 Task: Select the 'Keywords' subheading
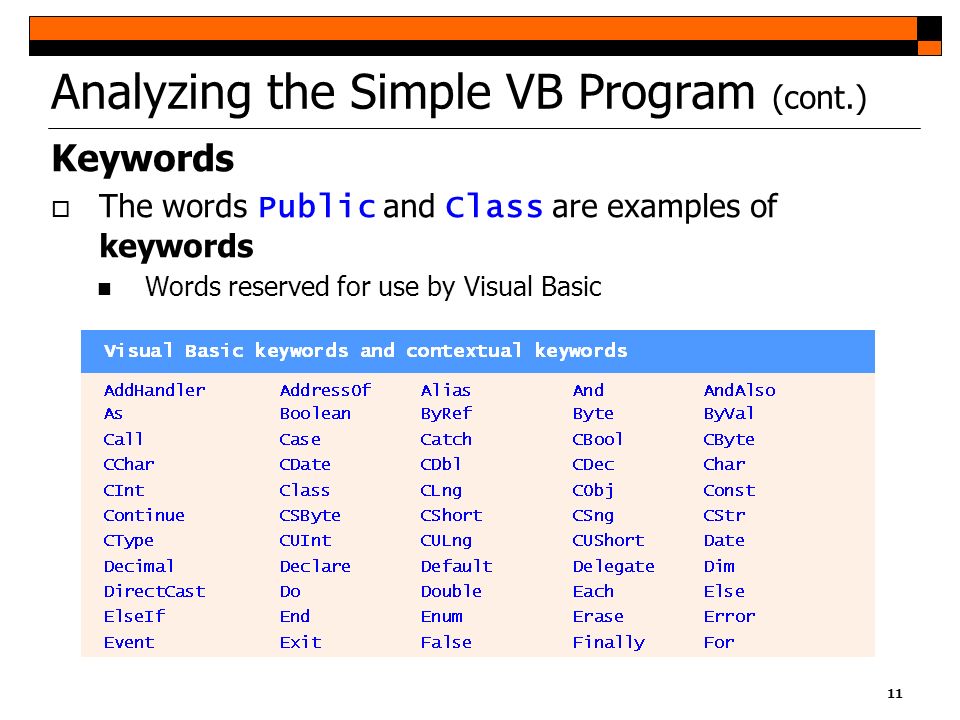point(143,159)
